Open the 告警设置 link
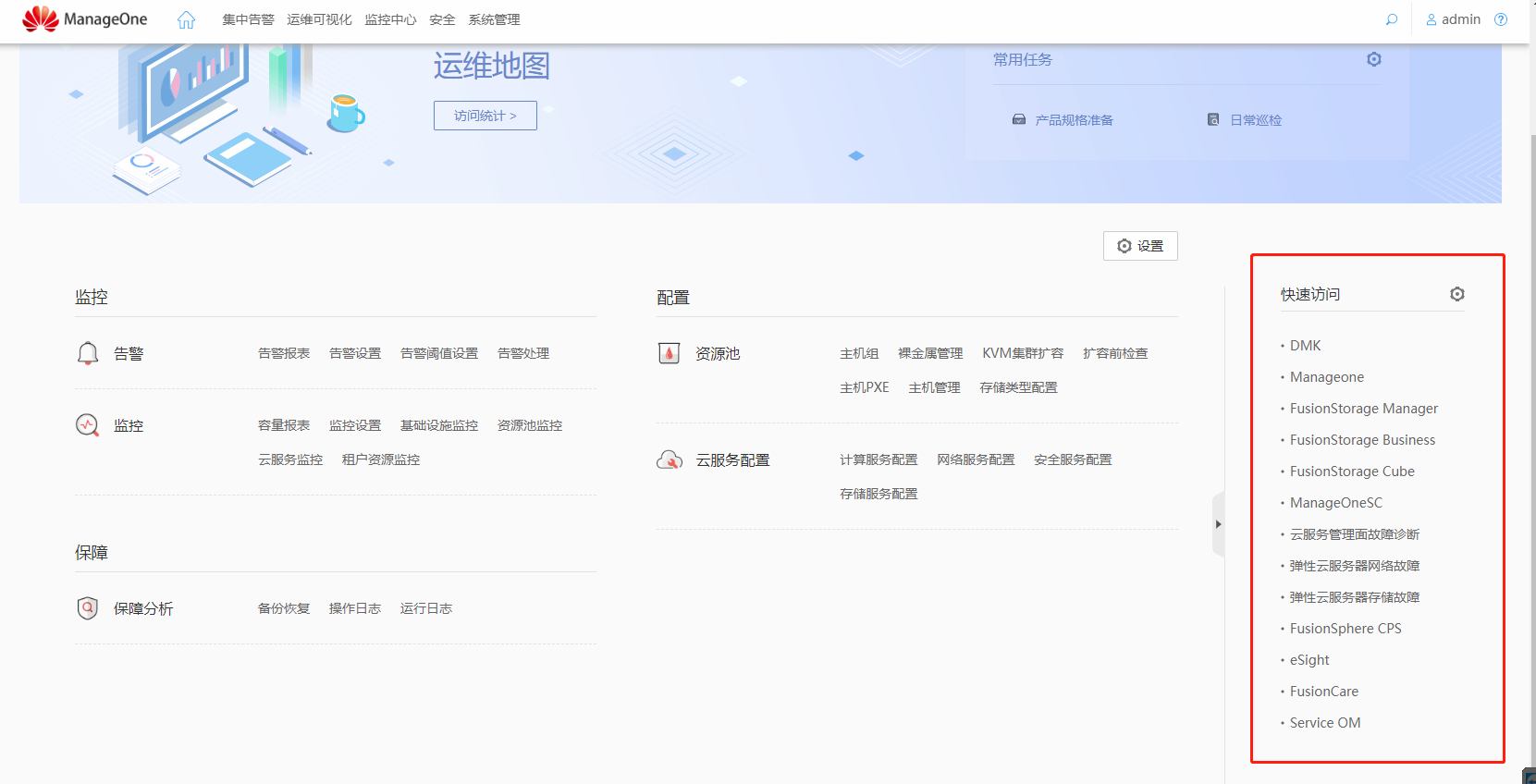The width and height of the screenshot is (1536, 784). coord(355,353)
